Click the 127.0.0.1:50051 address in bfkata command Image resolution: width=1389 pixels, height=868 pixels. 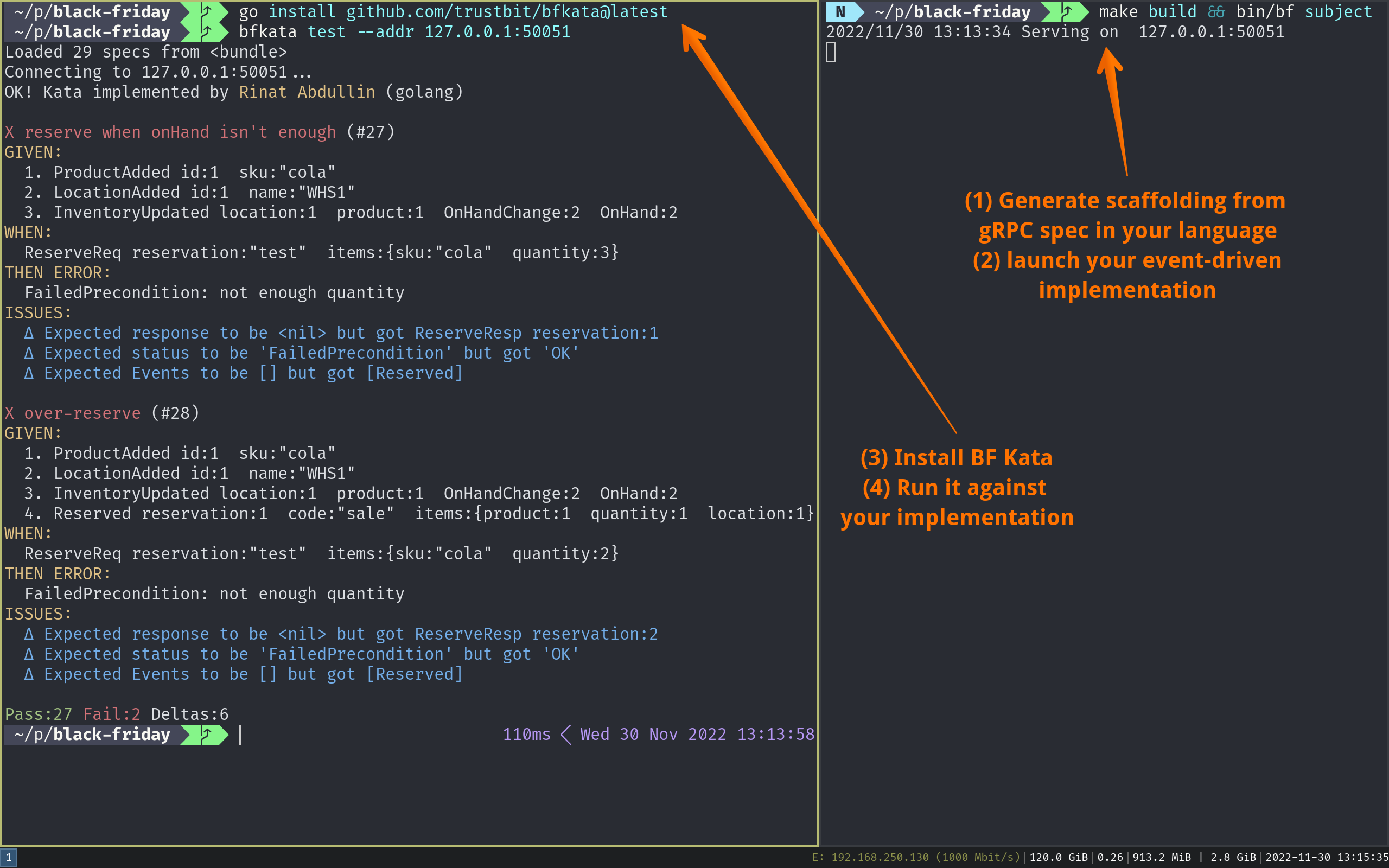click(x=497, y=31)
